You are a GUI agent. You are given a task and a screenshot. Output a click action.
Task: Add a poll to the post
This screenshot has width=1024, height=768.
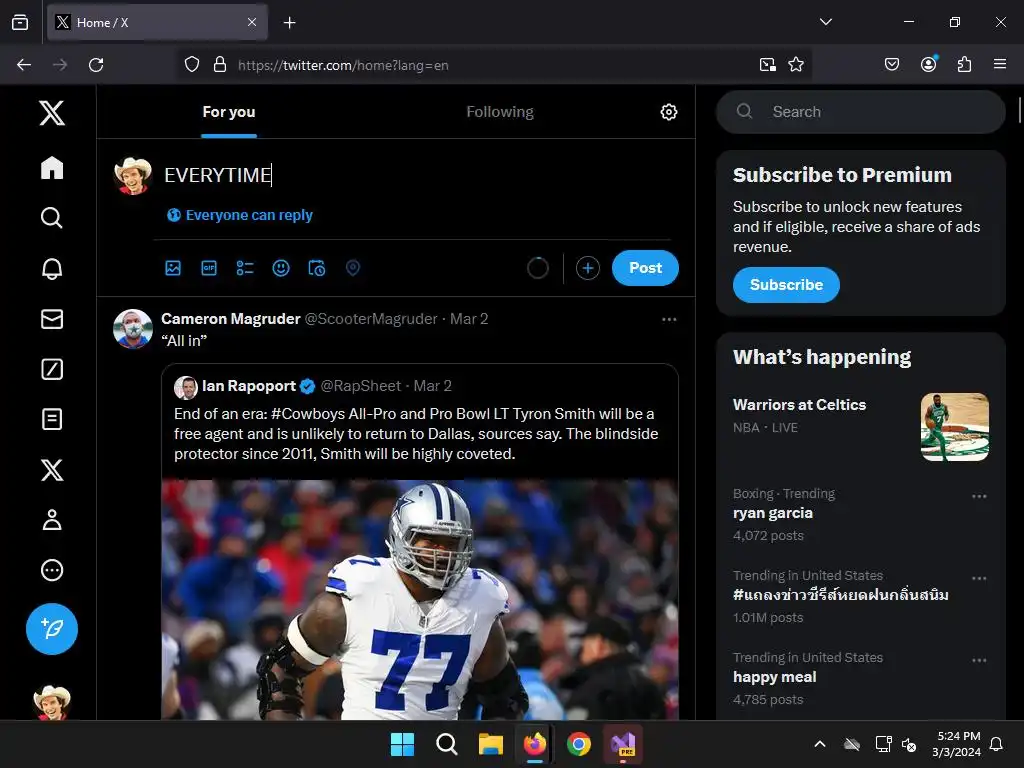(x=245, y=268)
